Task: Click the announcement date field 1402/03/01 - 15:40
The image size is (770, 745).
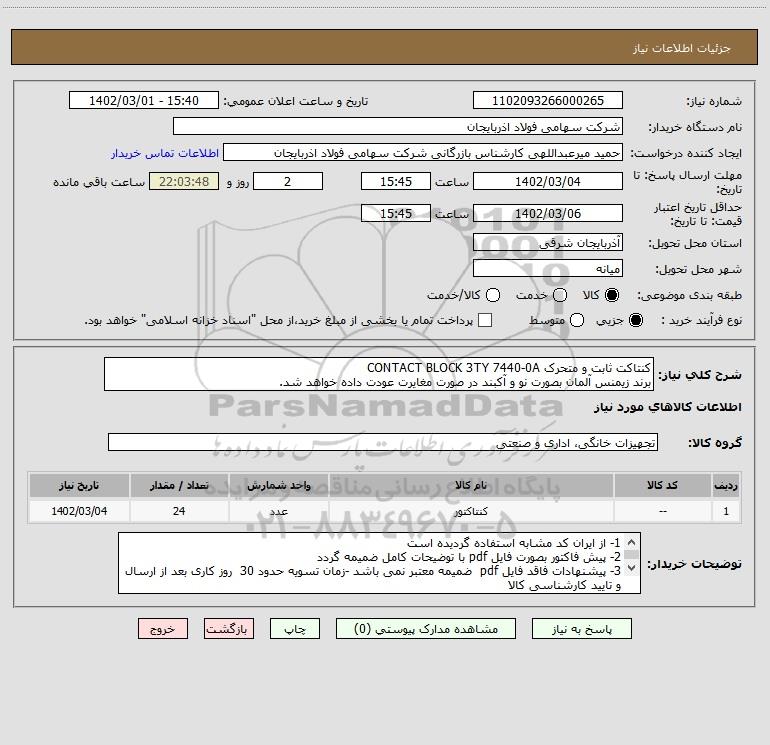Action: tap(144, 100)
